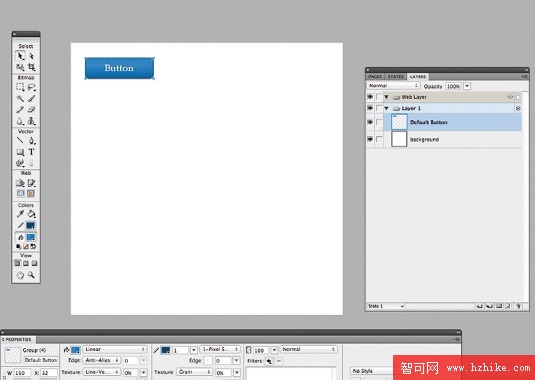The width and height of the screenshot is (535, 380).
Task: Select the Eyedropper tool
Action: pyautogui.click(x=20, y=214)
